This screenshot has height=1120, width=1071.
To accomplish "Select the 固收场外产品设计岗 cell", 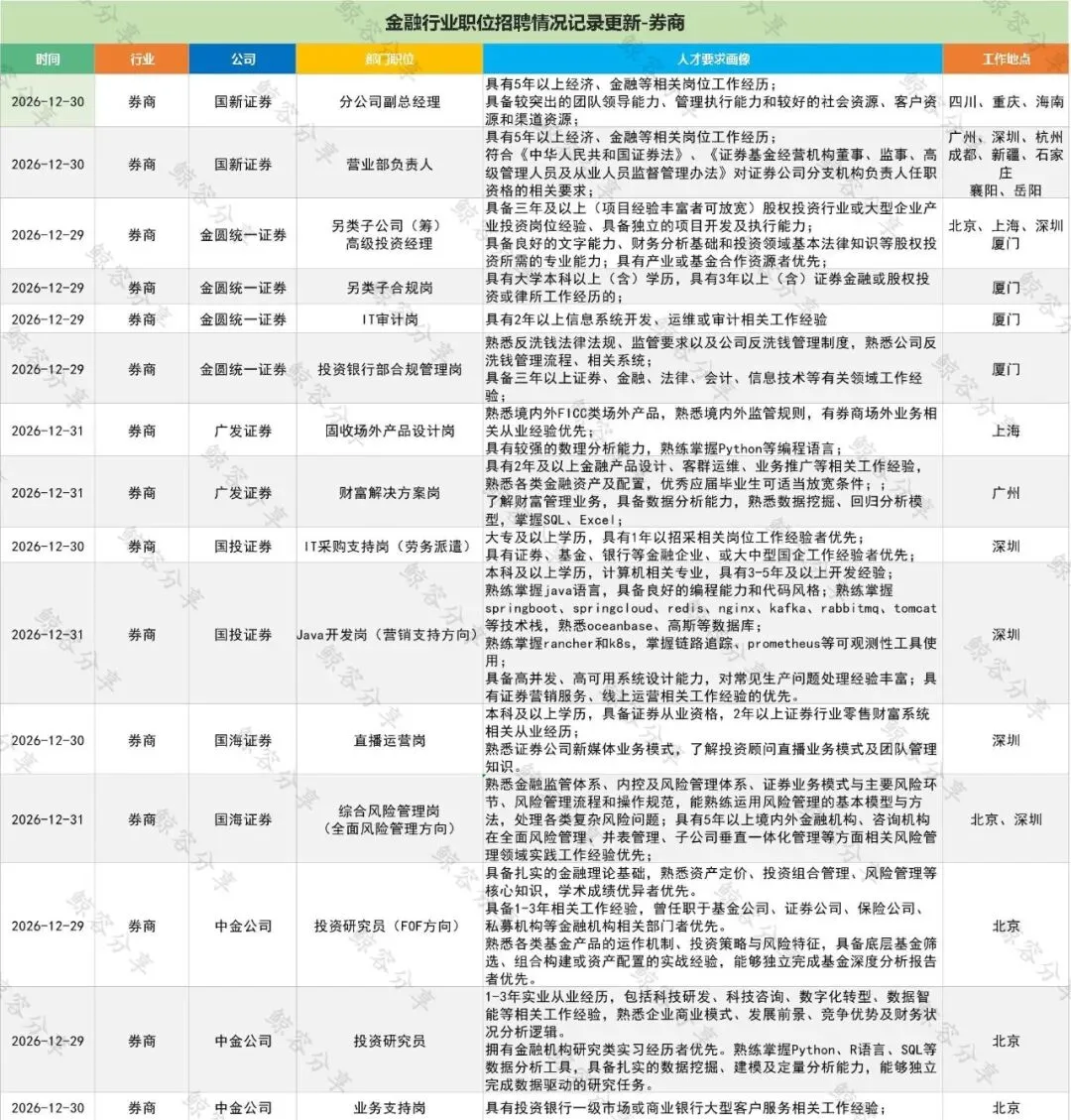I will pos(390,431).
